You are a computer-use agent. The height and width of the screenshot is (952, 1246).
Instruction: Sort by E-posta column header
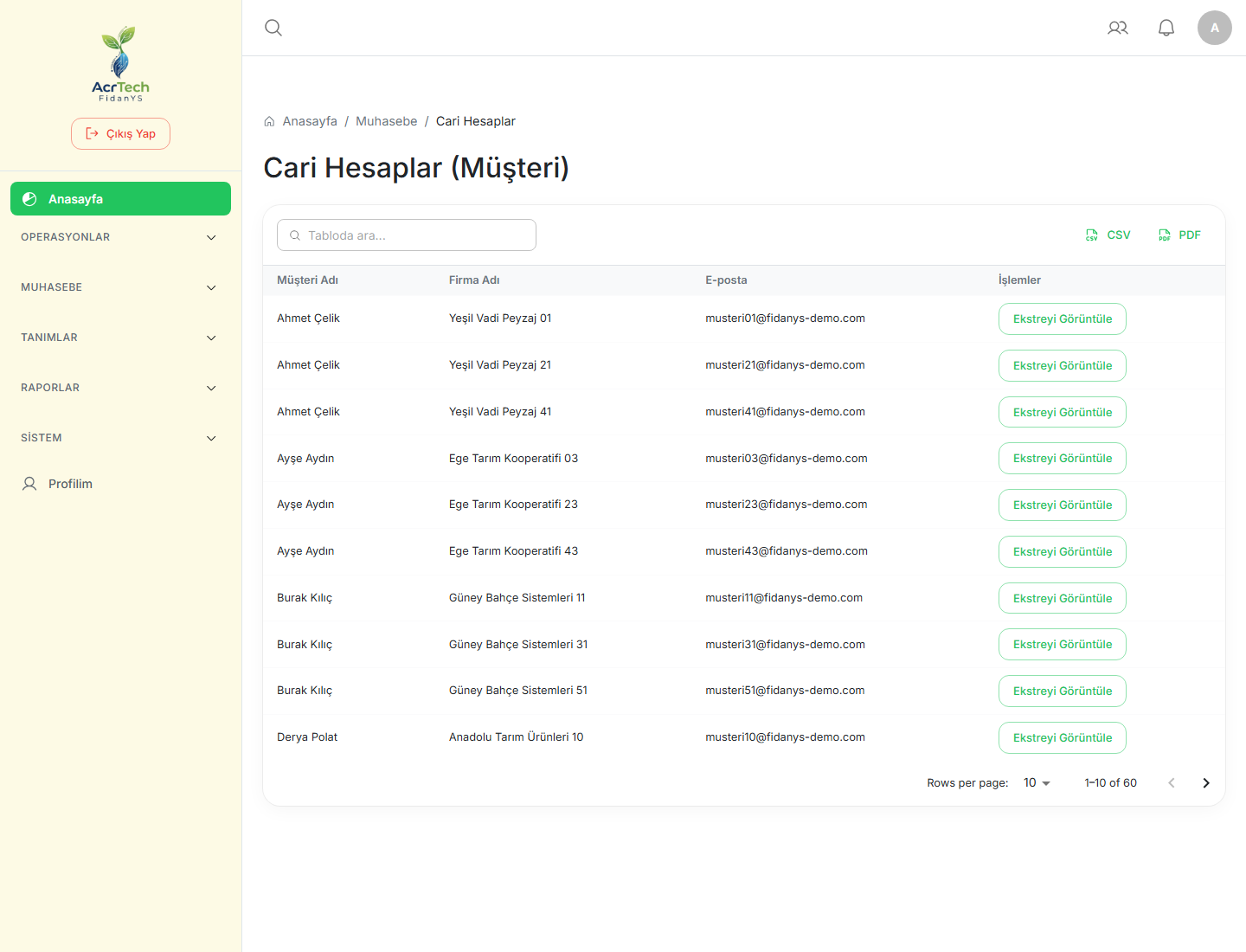(x=726, y=280)
